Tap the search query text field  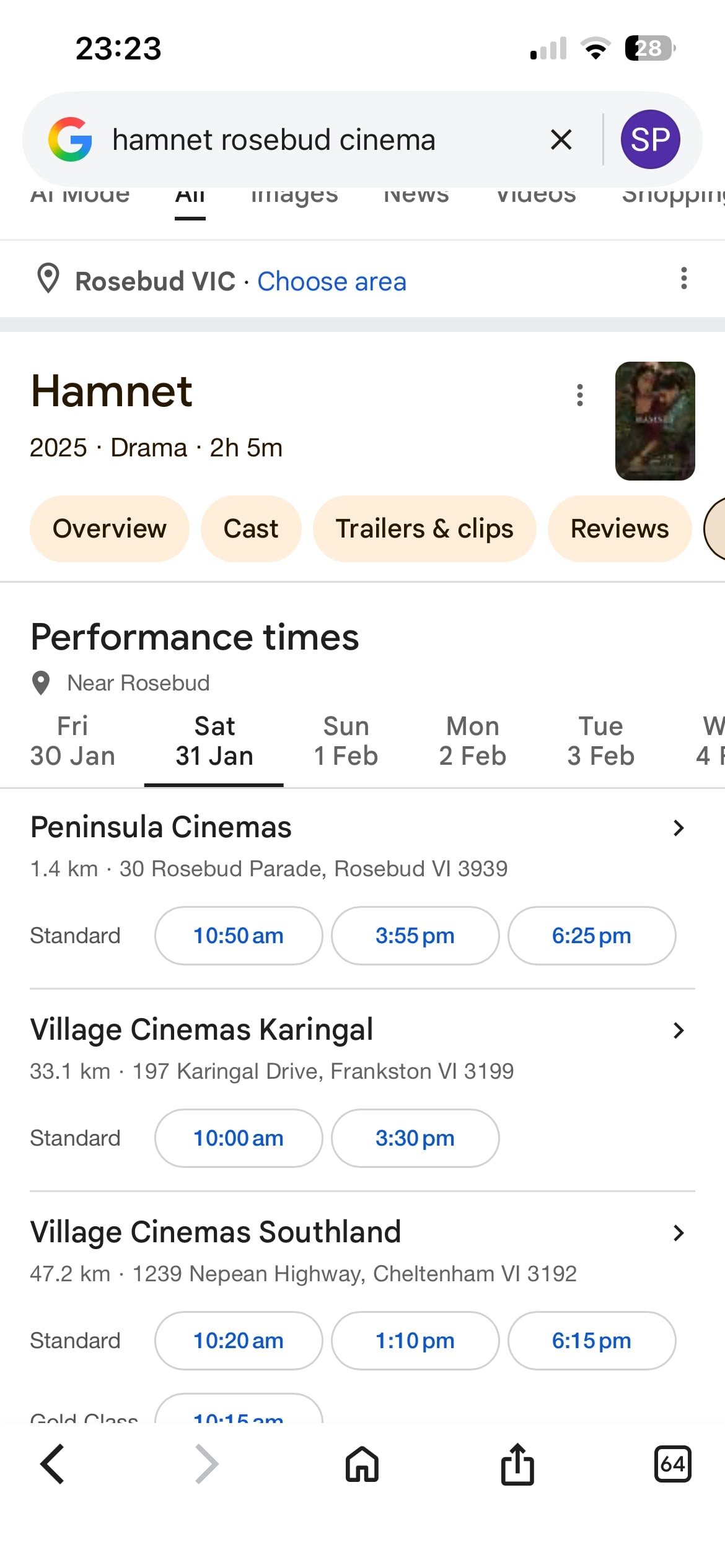pos(310,140)
